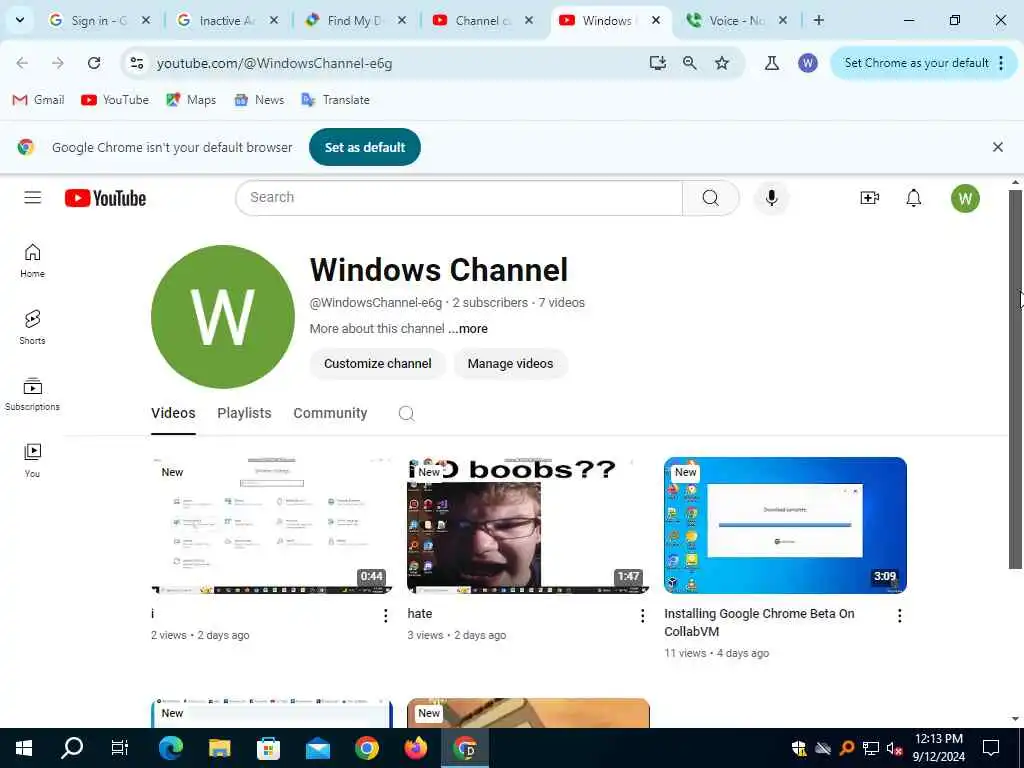This screenshot has width=1024, height=768.
Task: Switch to the Community tab
Action: click(x=330, y=413)
